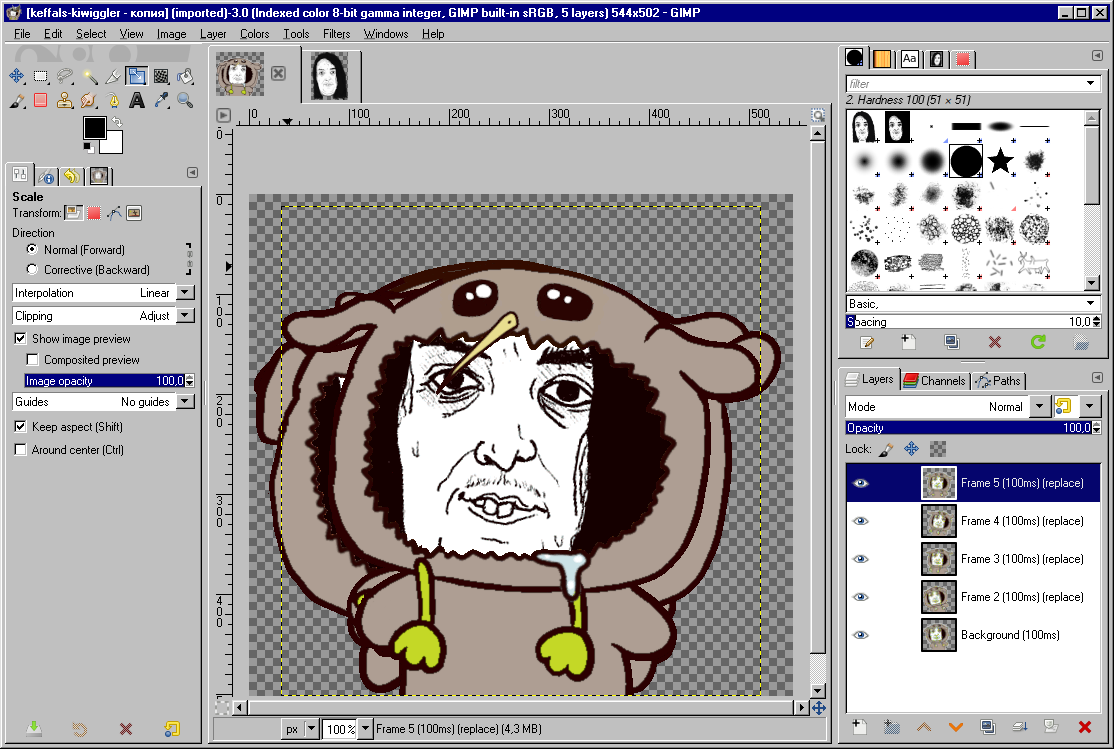This screenshot has height=749, width=1114.
Task: Choose Corrective (Backward) direction
Action: [x=32, y=269]
